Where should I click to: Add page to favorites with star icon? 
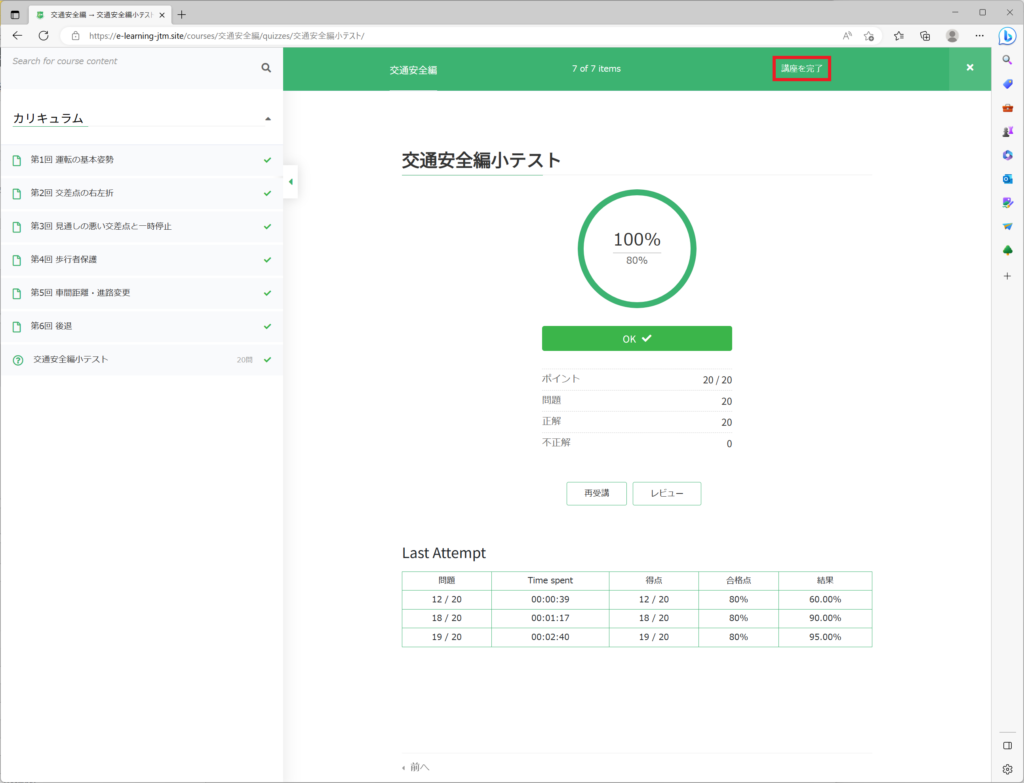coord(868,35)
